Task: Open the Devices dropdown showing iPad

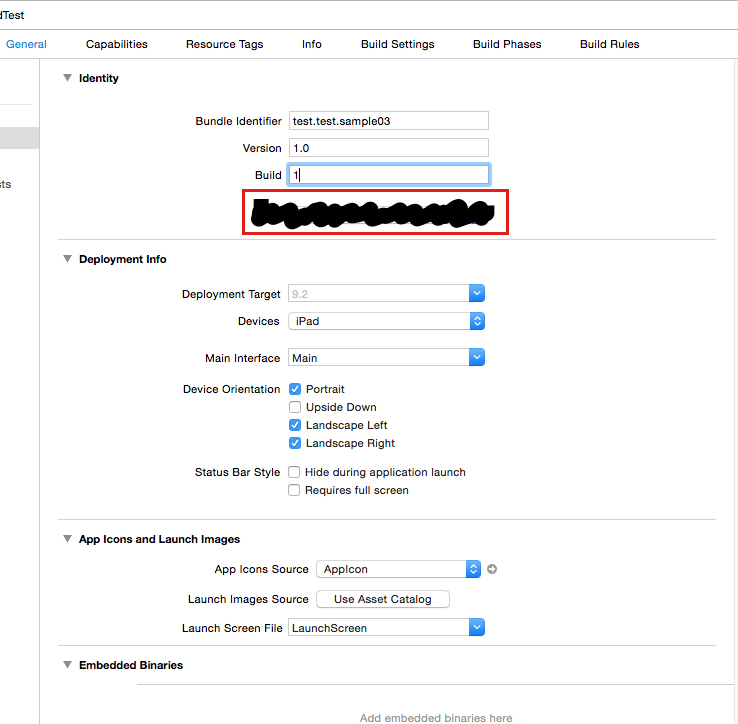Action: [x=386, y=321]
